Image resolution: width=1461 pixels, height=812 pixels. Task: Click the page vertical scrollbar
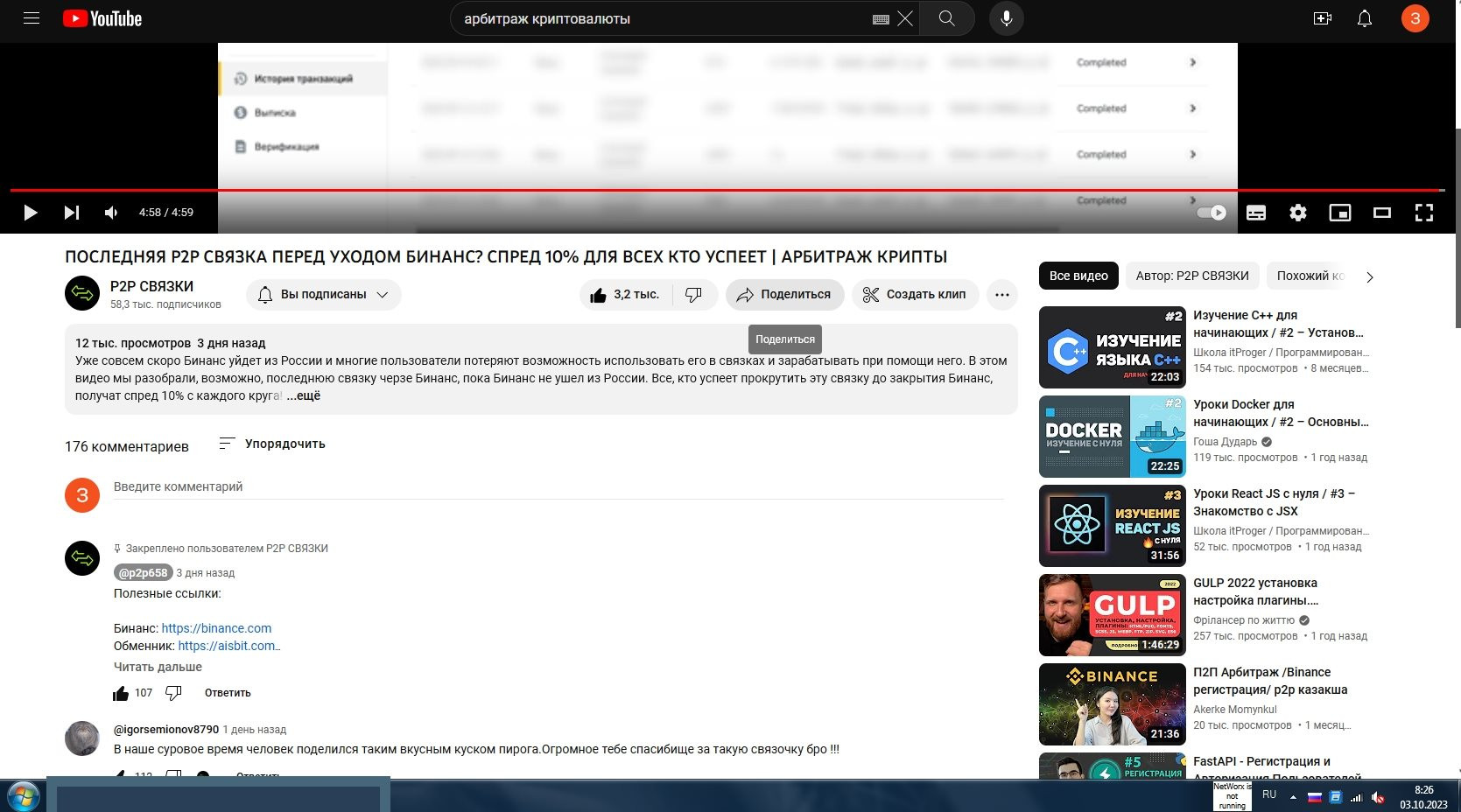[1457, 227]
